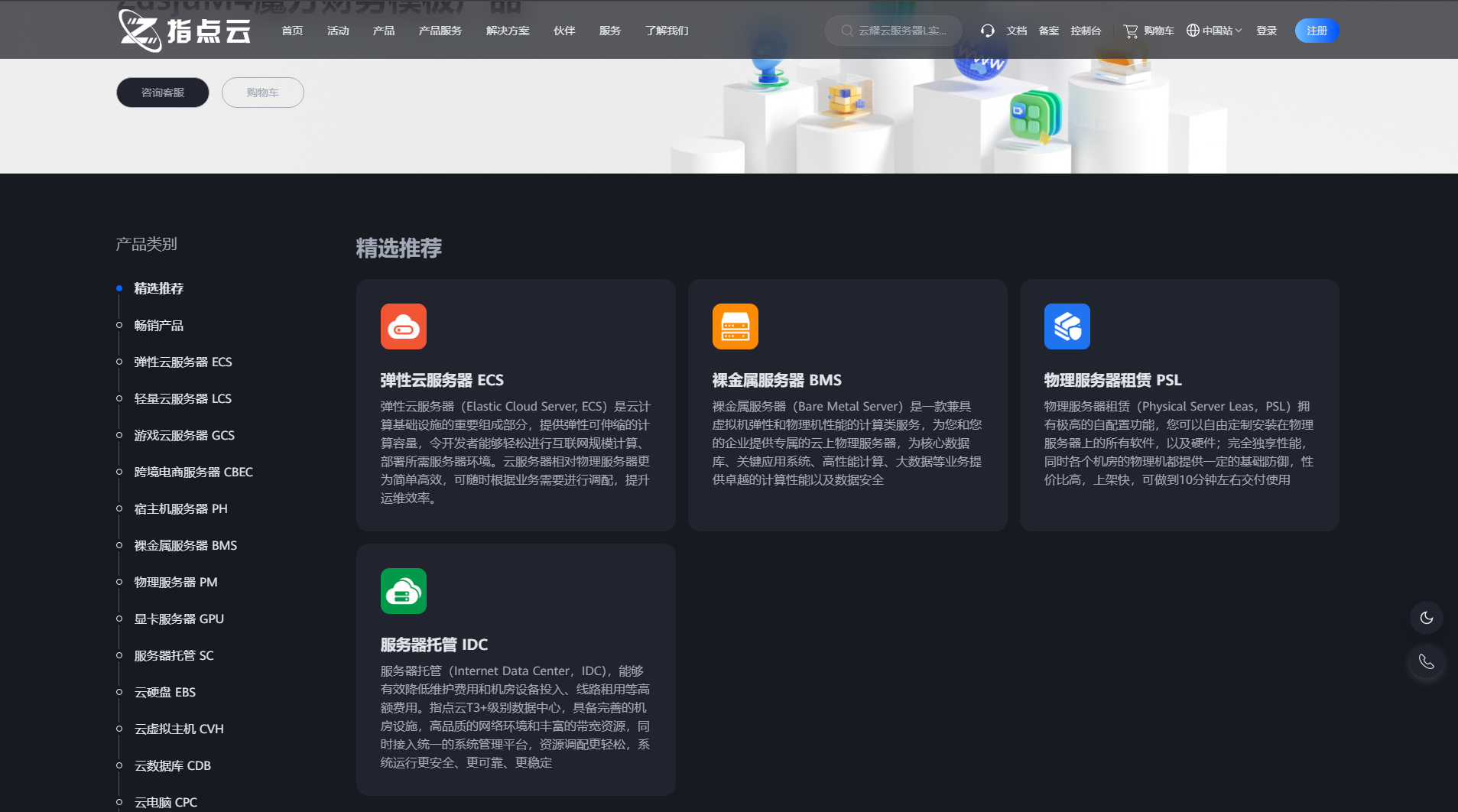Image resolution: width=1458 pixels, height=812 pixels.
Task: Open the 备案 link
Action: (x=1049, y=31)
